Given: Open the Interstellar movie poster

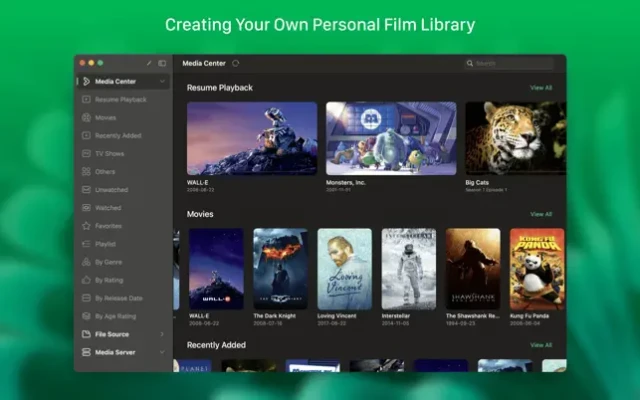Looking at the screenshot, I should click(408, 268).
